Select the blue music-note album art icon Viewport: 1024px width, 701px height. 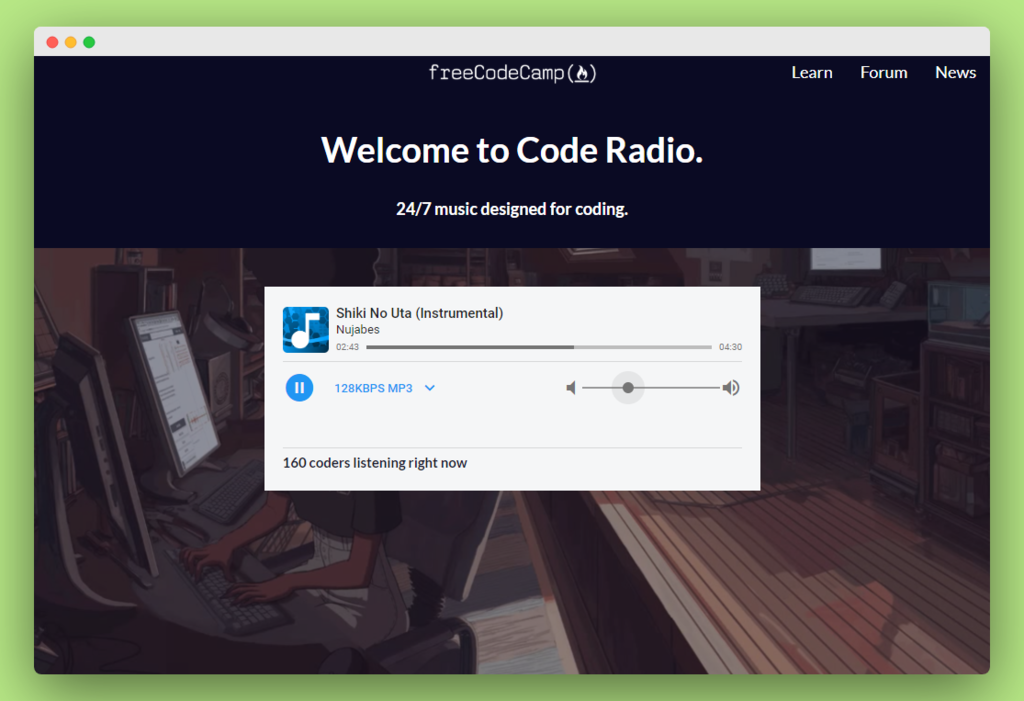305,329
